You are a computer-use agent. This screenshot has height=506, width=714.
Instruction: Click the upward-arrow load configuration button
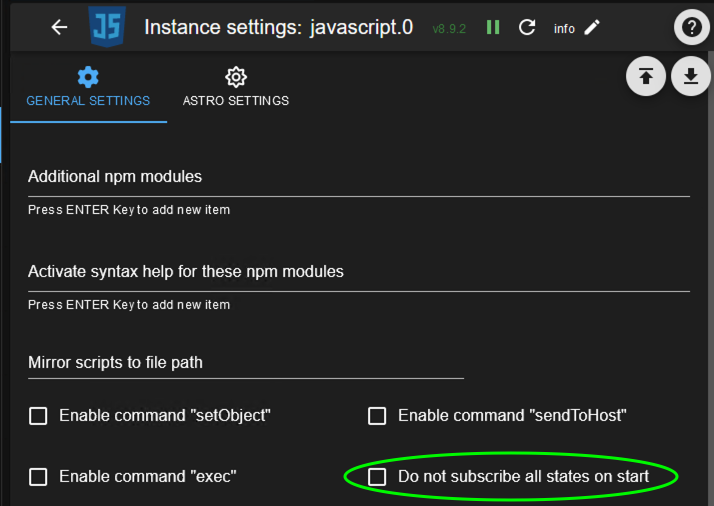(646, 77)
